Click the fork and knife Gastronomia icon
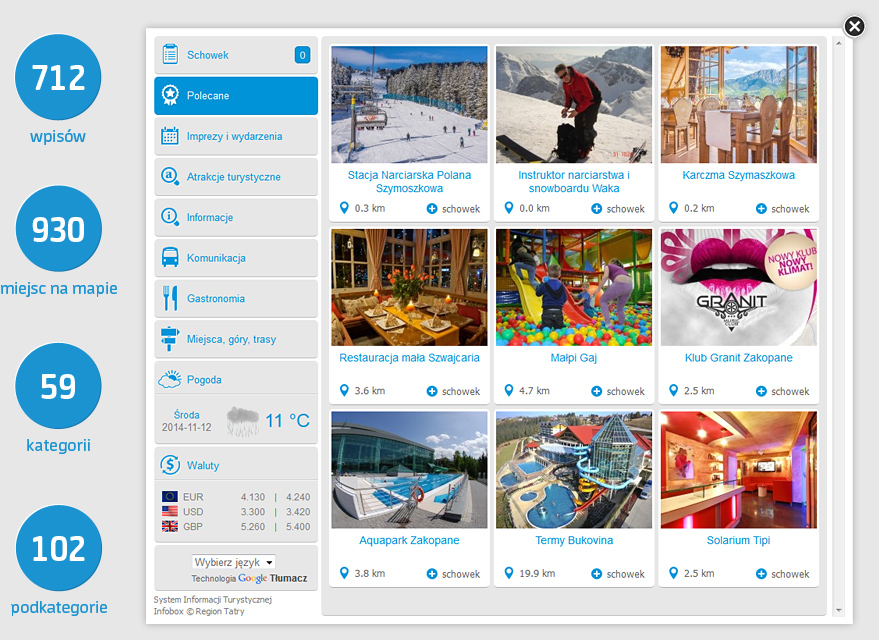This screenshot has width=879, height=640. (170, 298)
